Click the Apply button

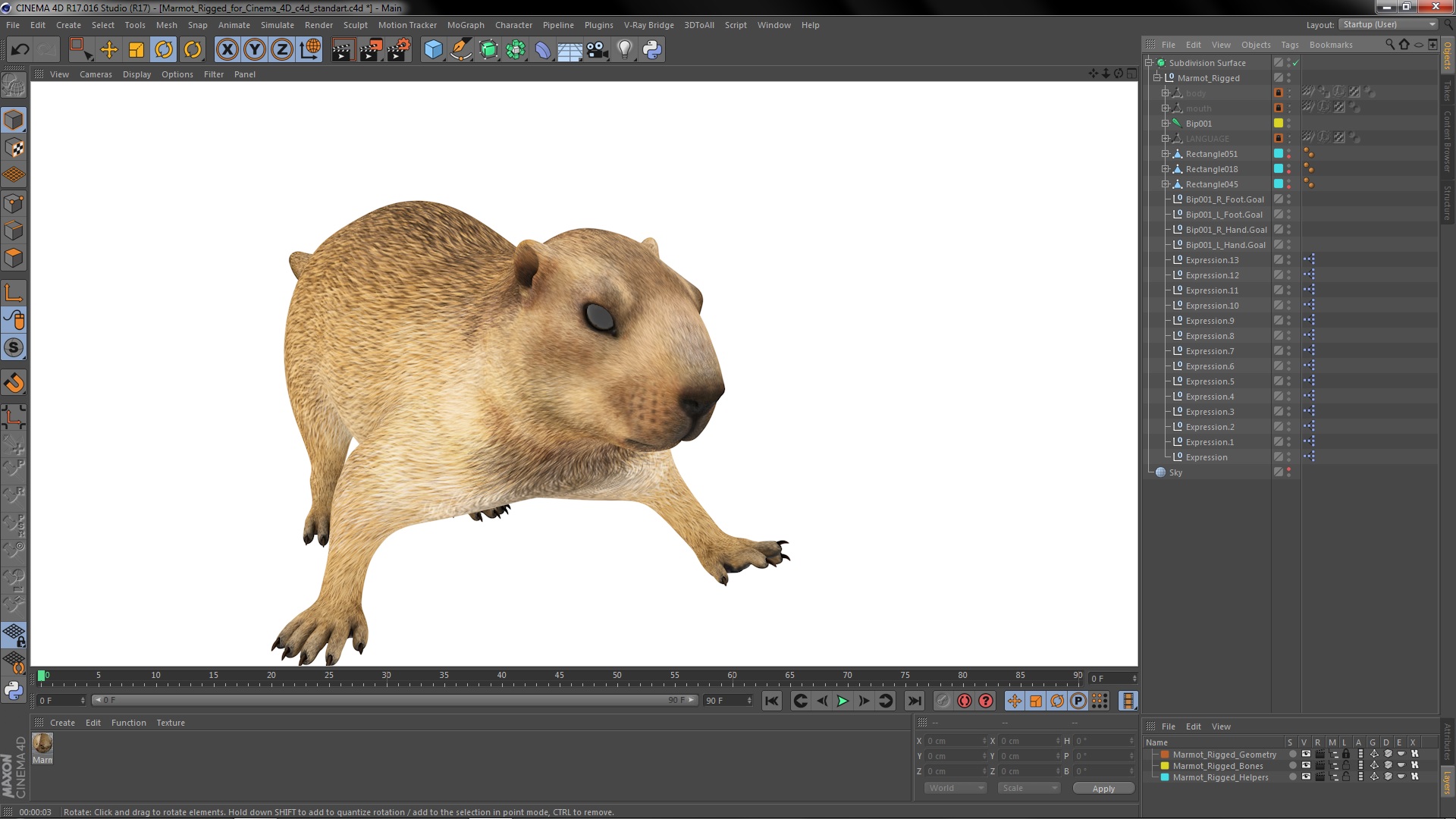1103,789
